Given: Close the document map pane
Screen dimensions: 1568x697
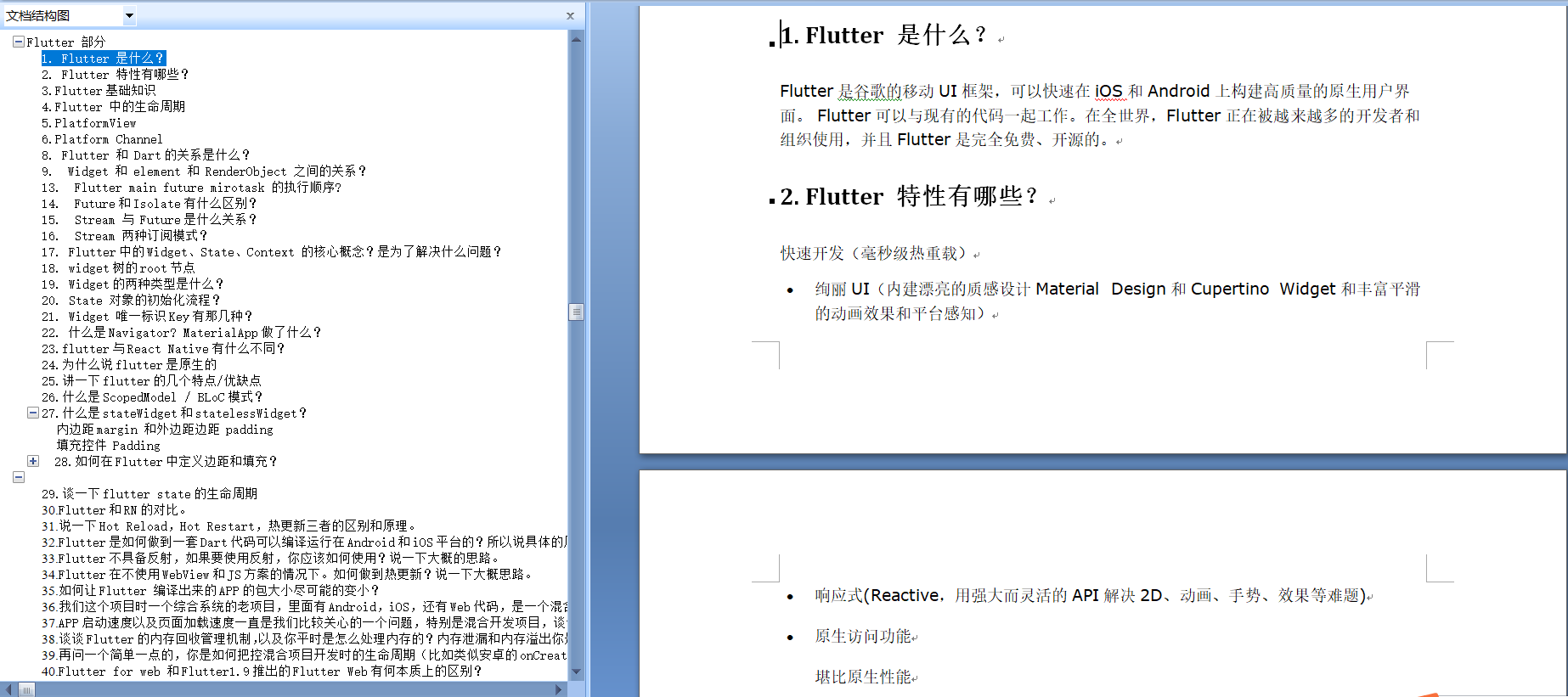Looking at the screenshot, I should pyautogui.click(x=570, y=15).
